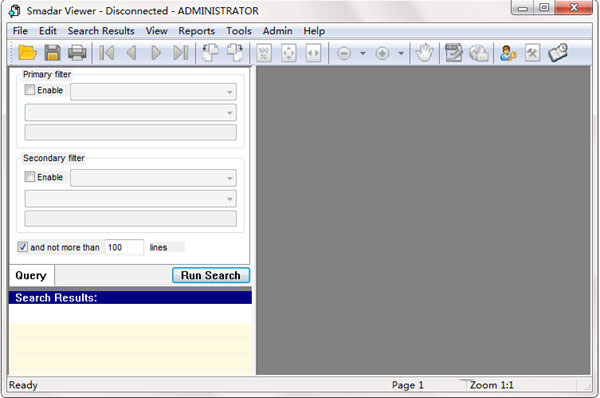Click the tools settings icon
This screenshot has width=600, height=398.
coord(532,53)
